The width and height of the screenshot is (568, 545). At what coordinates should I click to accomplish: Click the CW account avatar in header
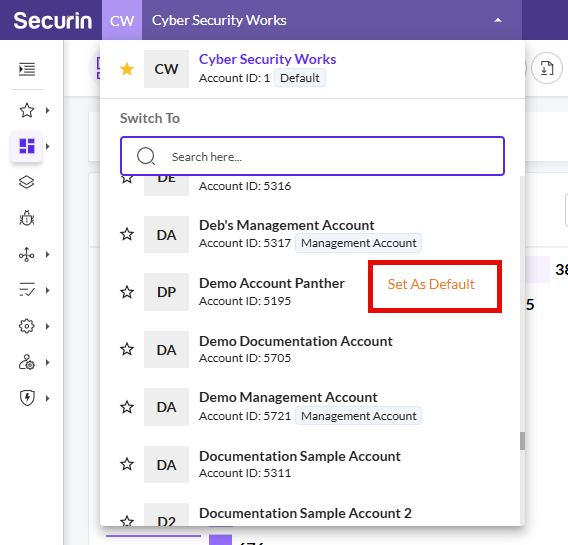pos(122,20)
